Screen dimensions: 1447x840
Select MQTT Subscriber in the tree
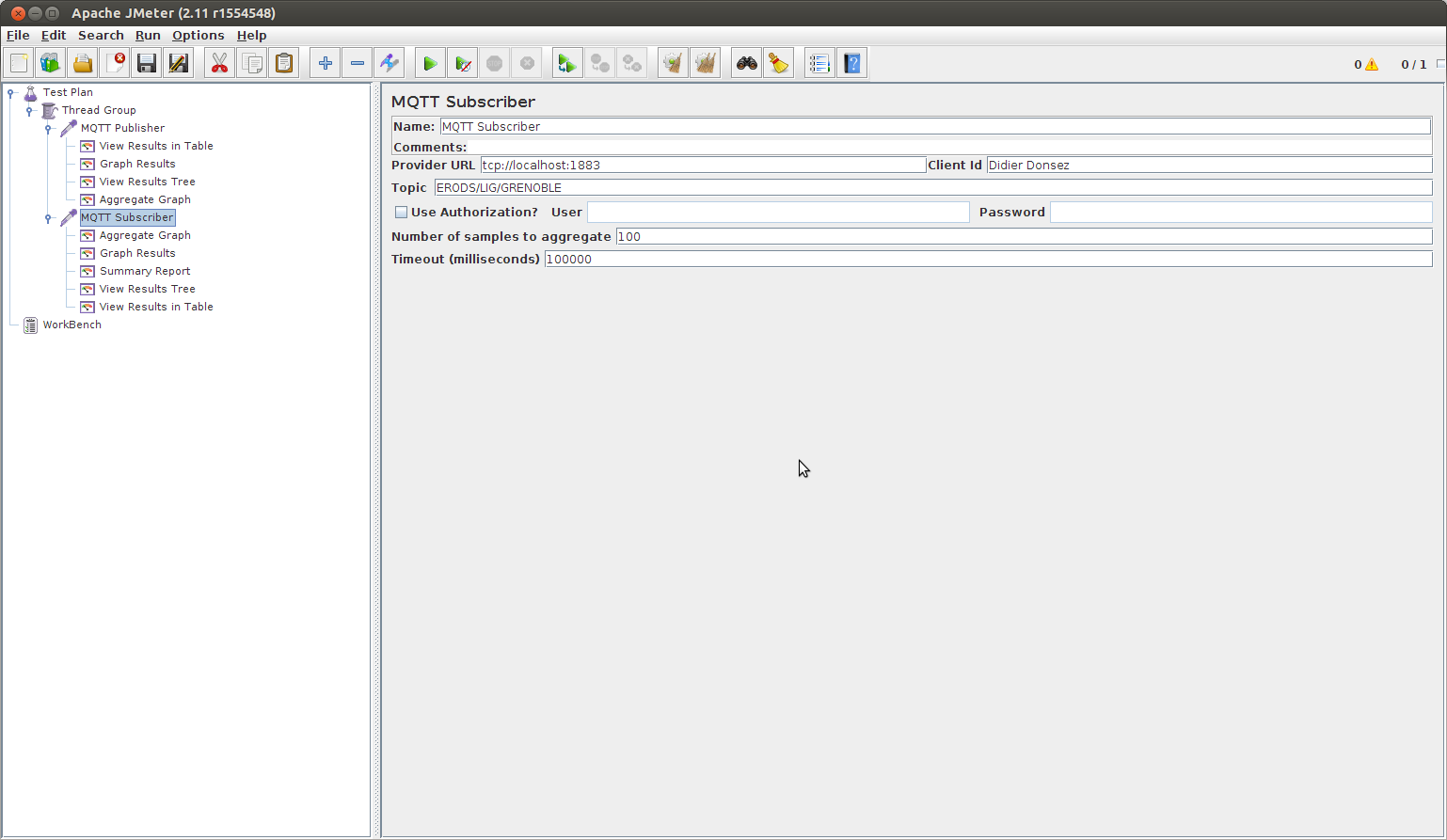tap(127, 217)
